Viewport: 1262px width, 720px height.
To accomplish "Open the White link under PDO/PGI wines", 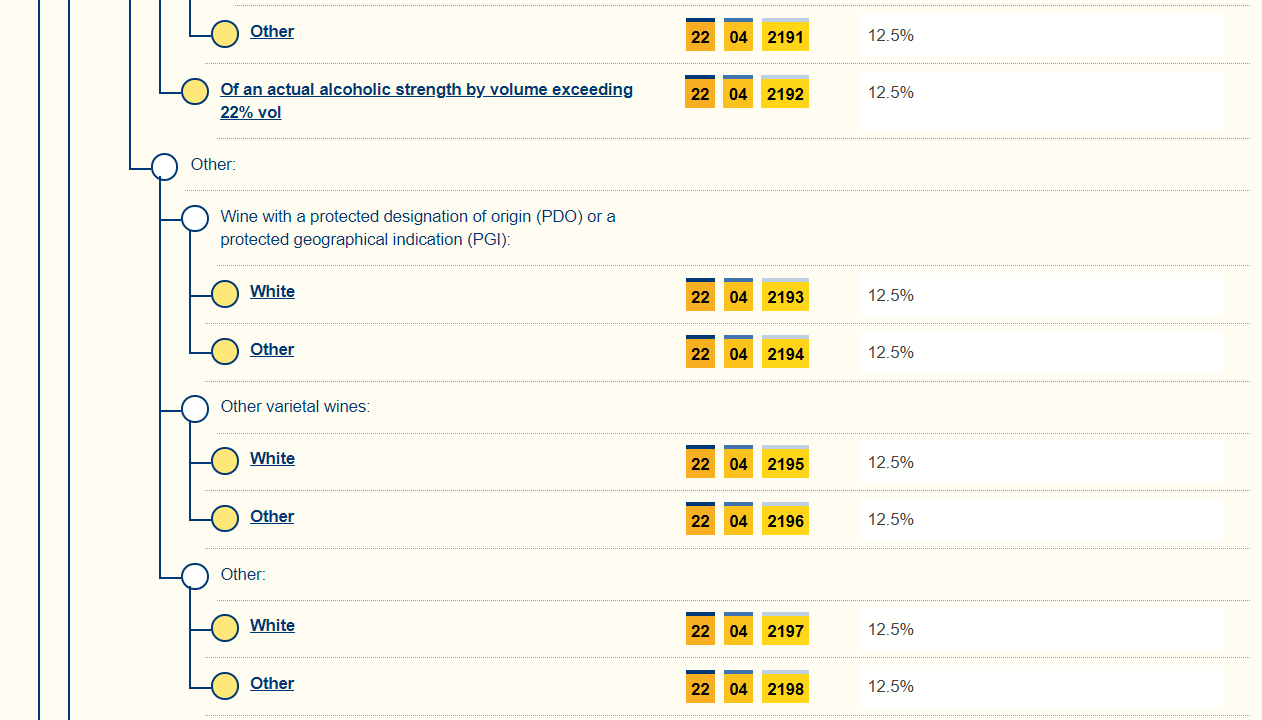I will 272,291.
